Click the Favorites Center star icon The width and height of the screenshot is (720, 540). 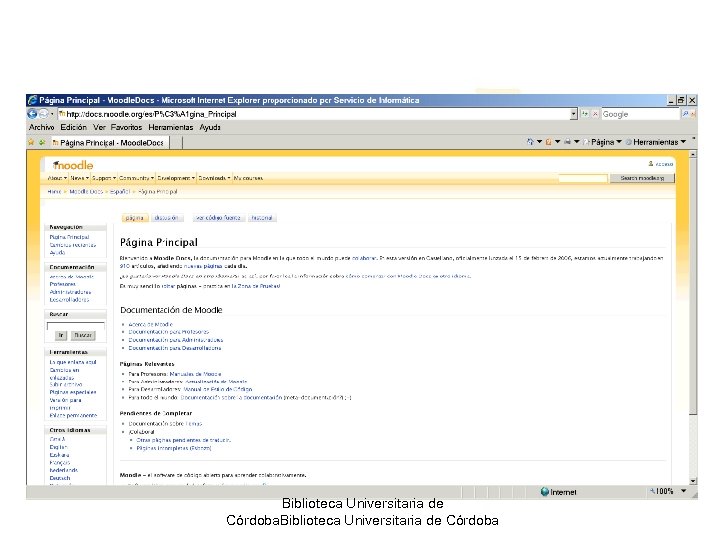(31, 142)
